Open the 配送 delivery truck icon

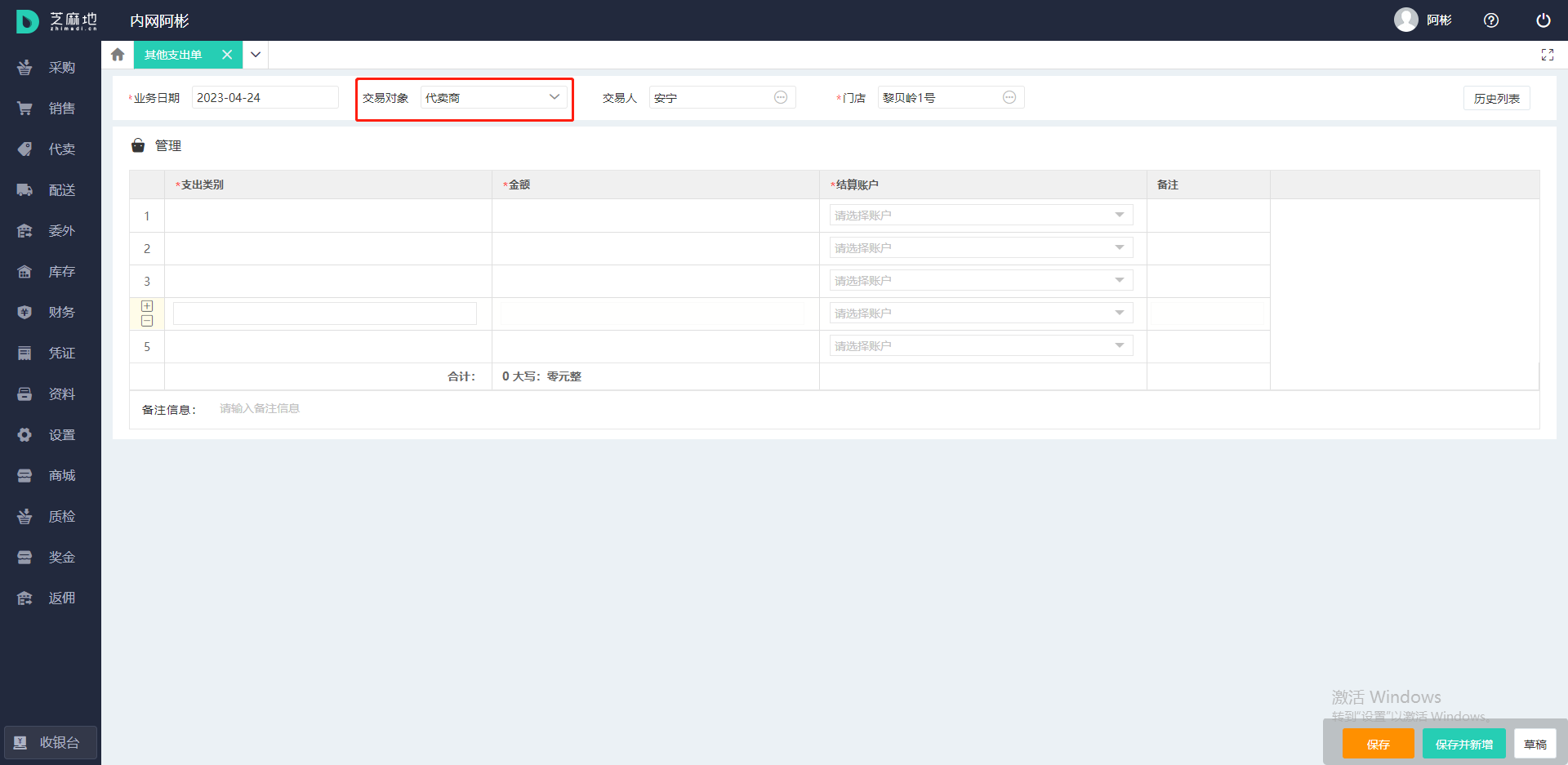[x=24, y=189]
